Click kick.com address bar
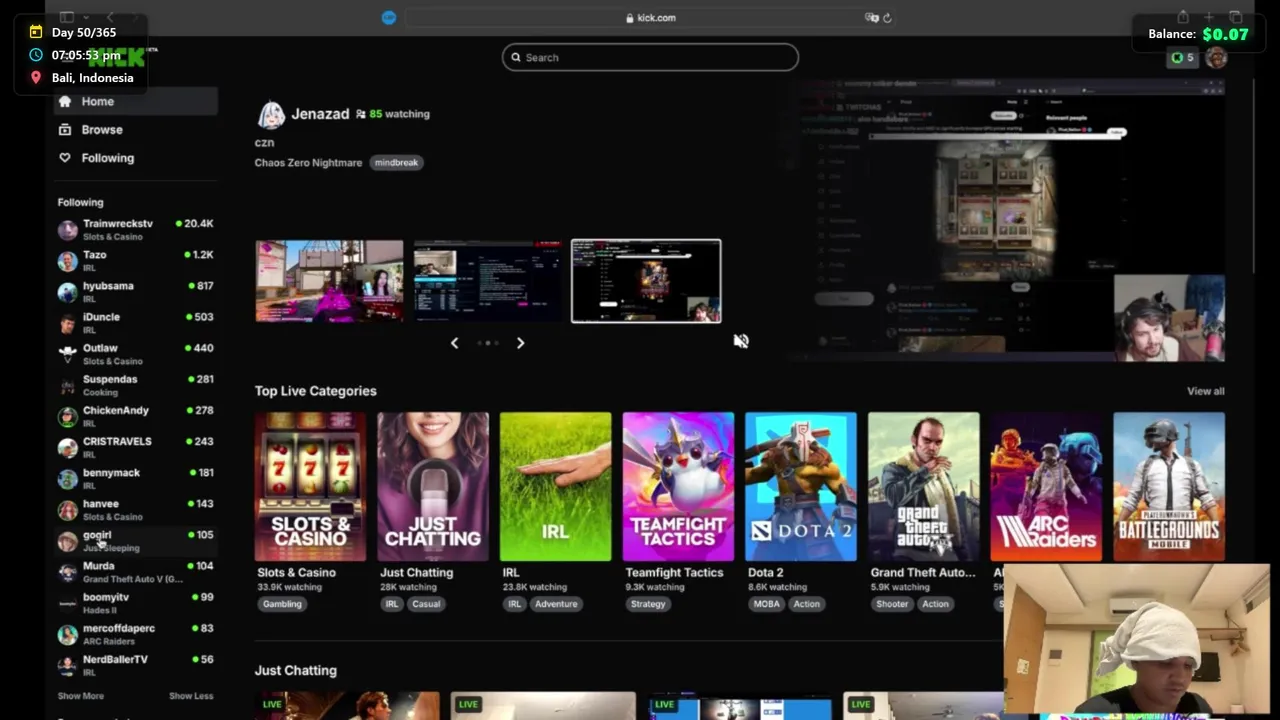This screenshot has width=1280, height=720. coord(649,18)
